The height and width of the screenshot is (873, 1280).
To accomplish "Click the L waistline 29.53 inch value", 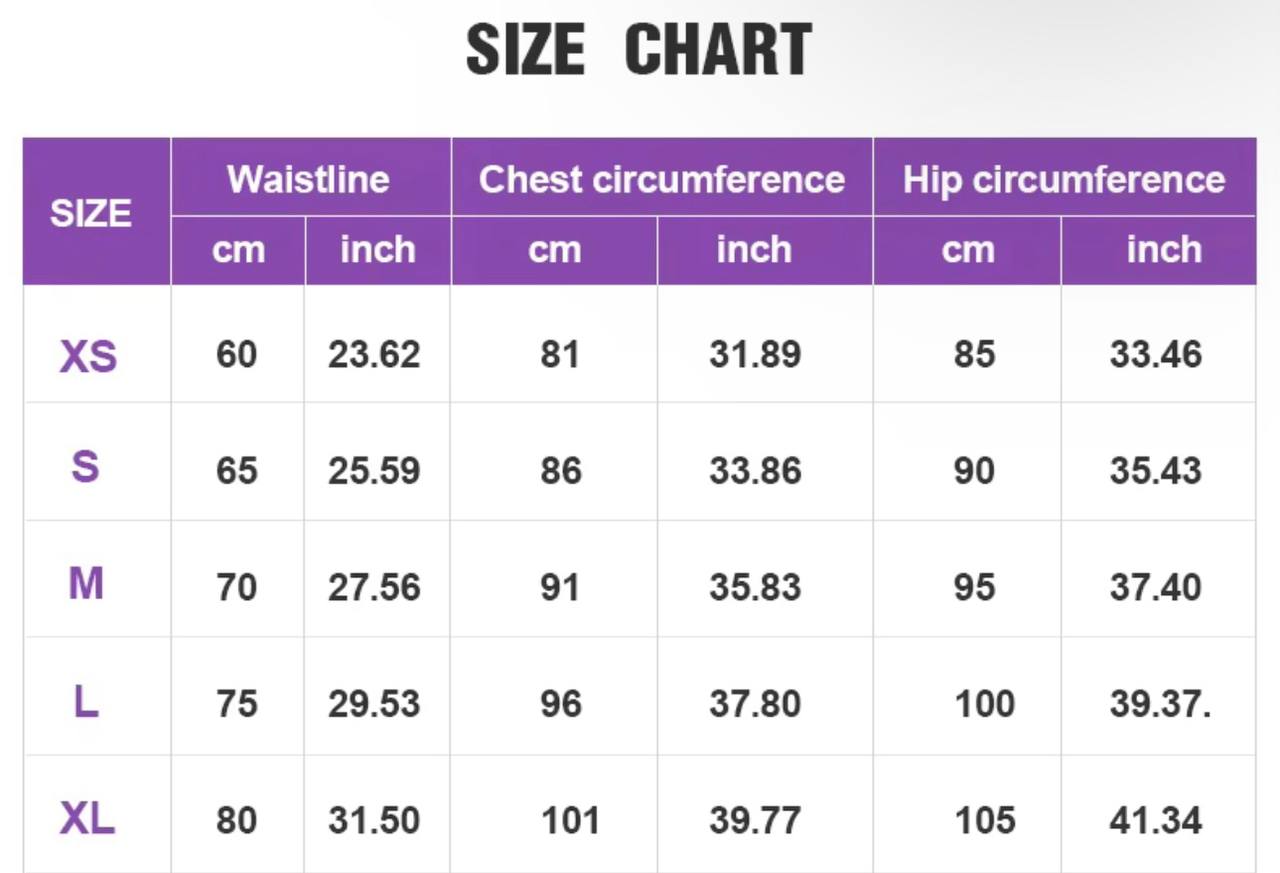I will (374, 704).
